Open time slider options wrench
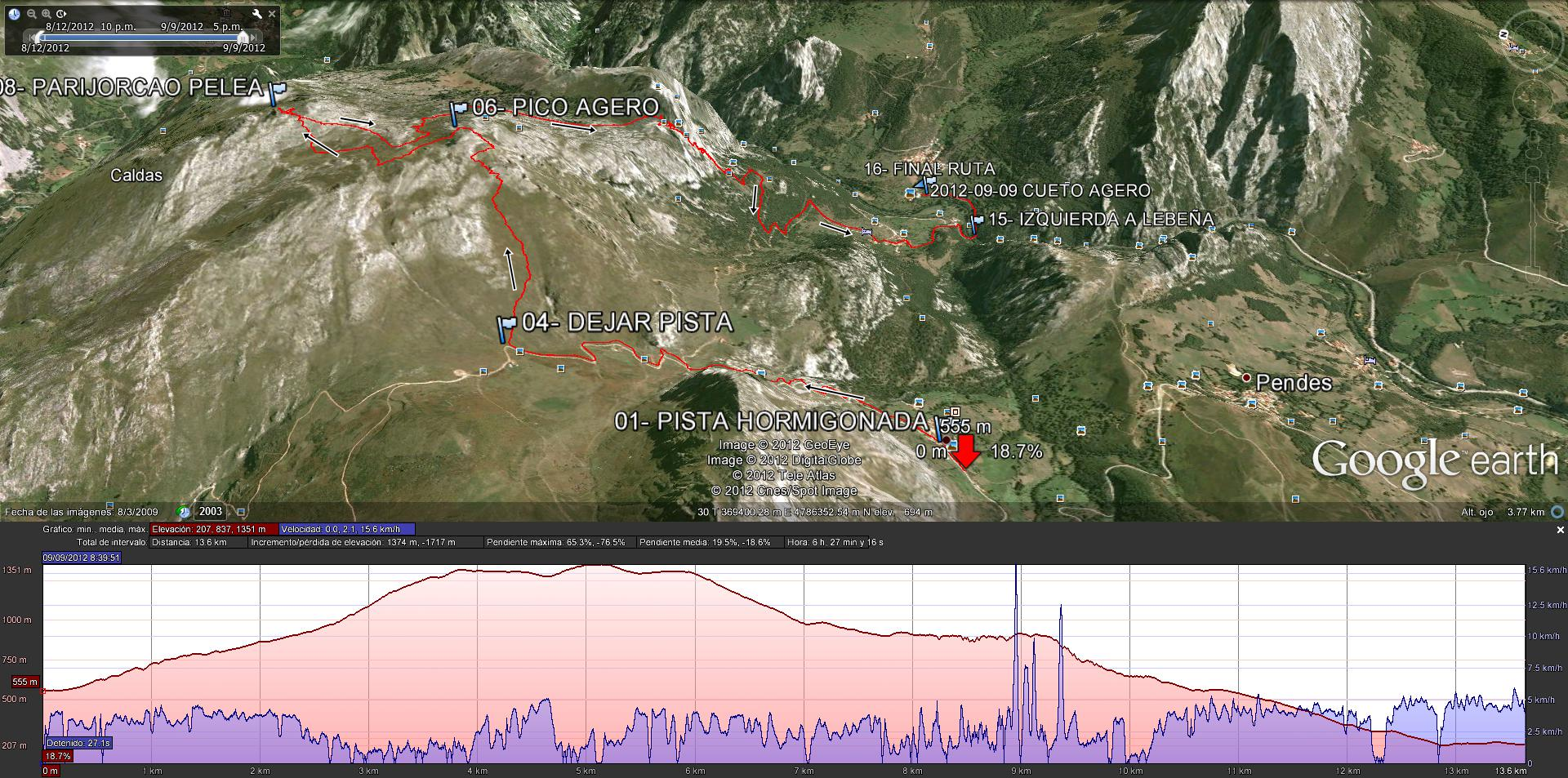The width and height of the screenshot is (1568, 778). 256,14
